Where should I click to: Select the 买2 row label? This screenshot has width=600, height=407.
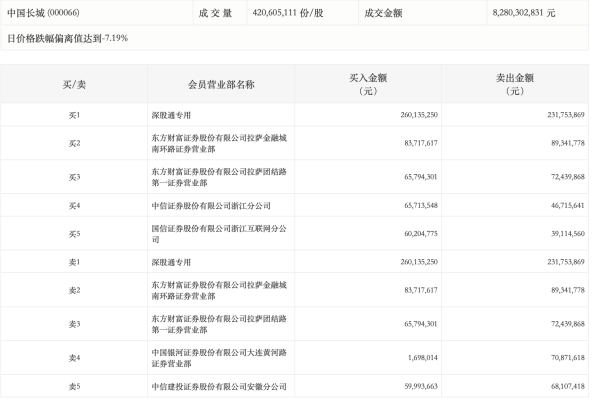[74, 143]
